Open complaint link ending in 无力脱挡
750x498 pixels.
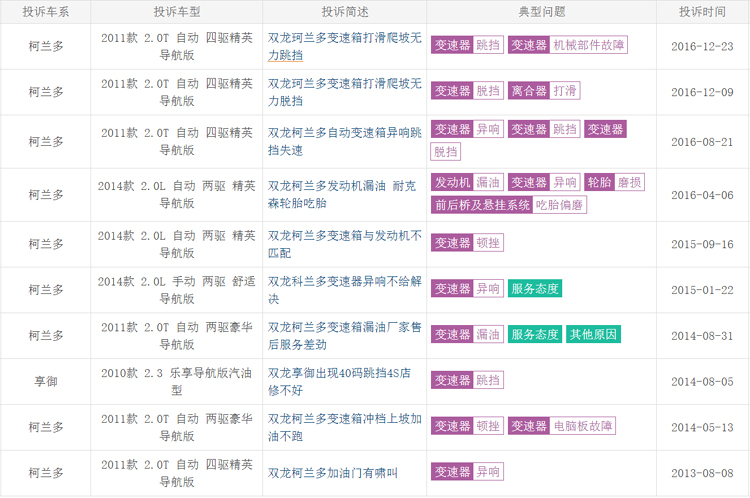344,92
